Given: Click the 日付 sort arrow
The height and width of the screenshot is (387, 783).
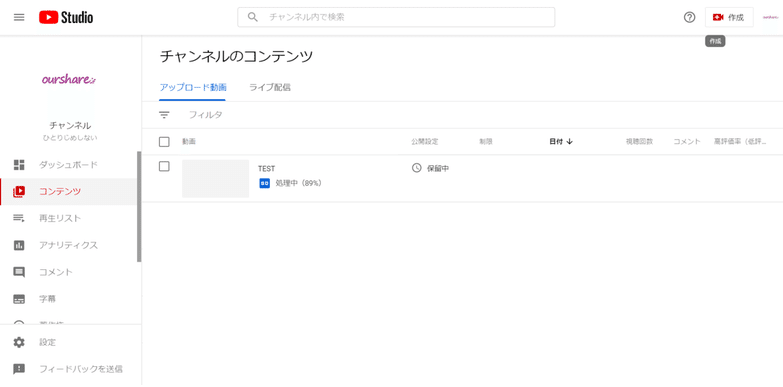Looking at the screenshot, I should click(570, 142).
